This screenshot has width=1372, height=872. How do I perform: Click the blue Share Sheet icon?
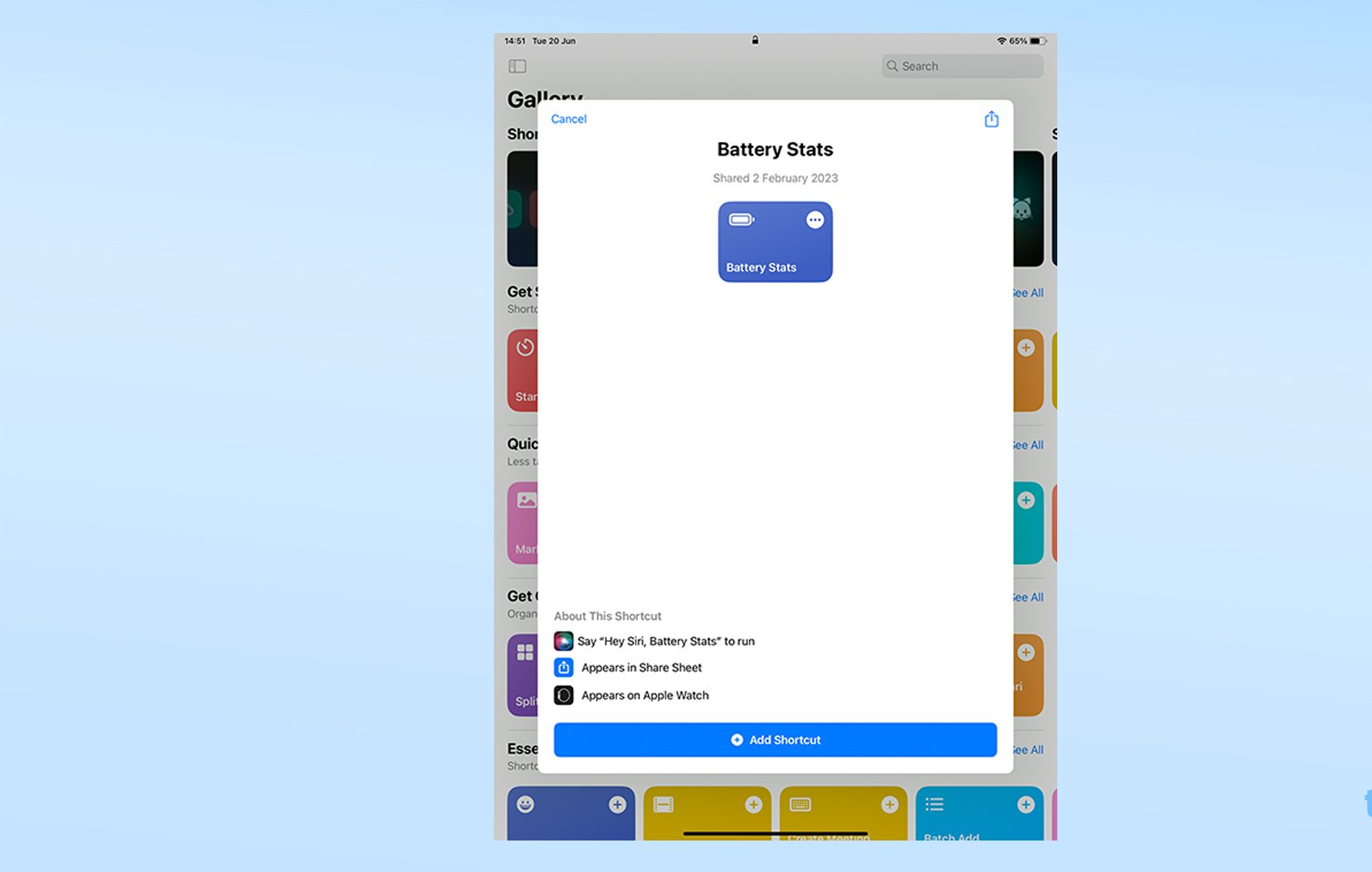(x=563, y=668)
